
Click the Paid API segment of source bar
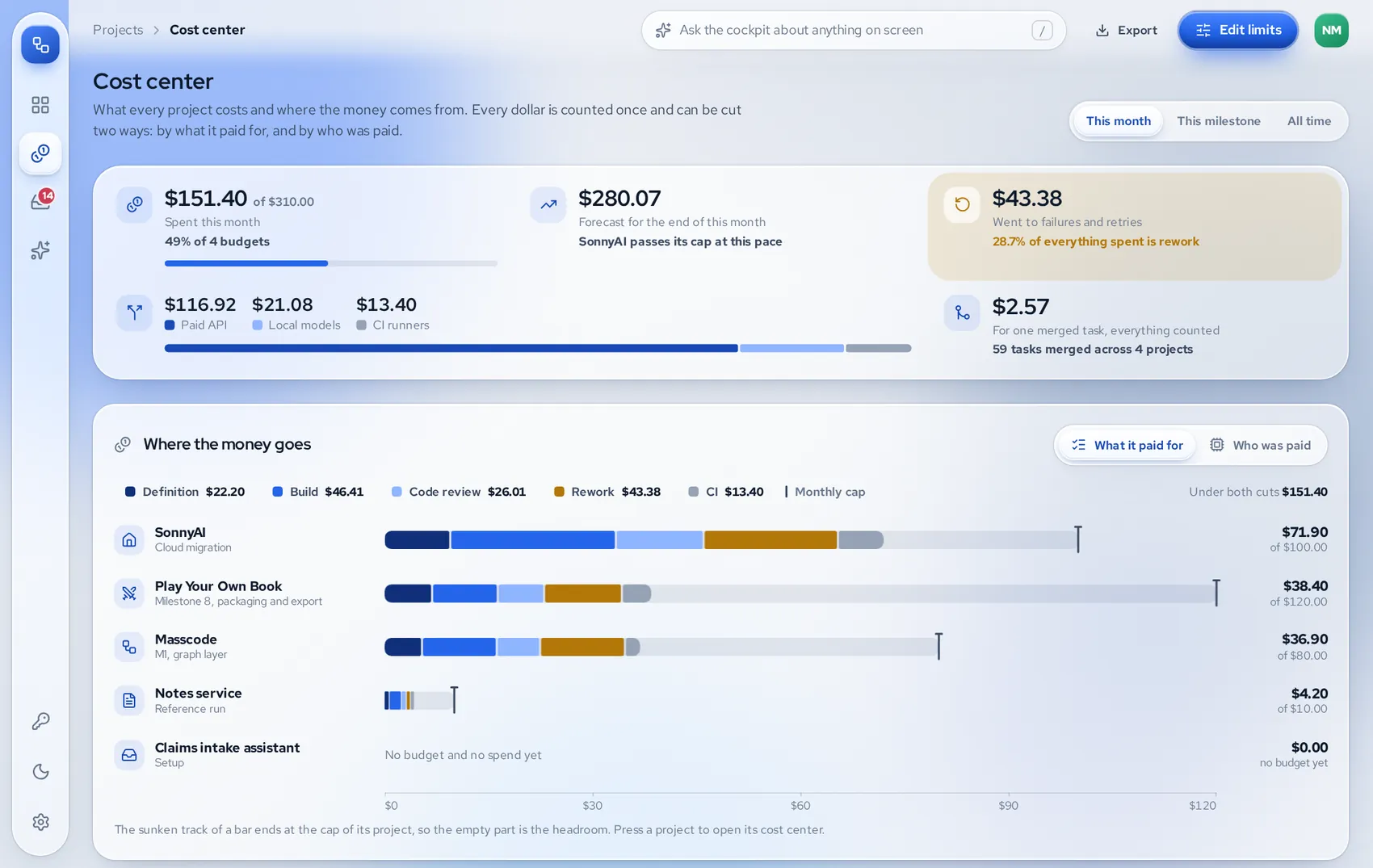point(451,348)
